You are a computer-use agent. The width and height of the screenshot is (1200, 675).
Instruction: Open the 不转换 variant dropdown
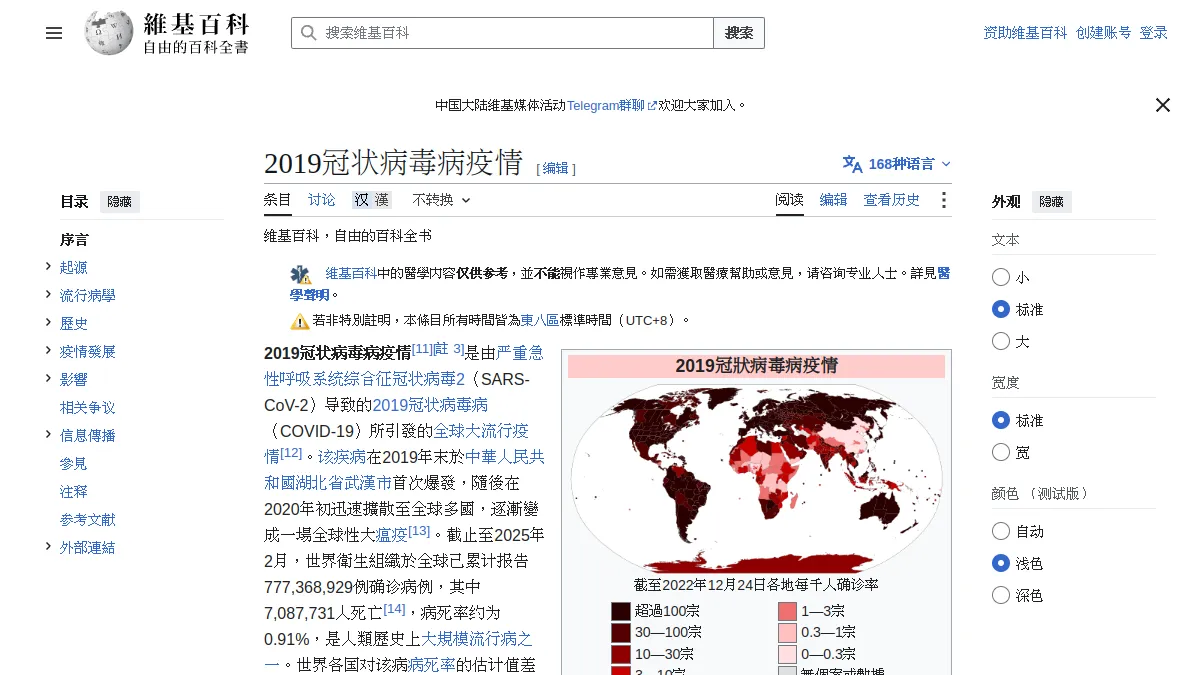click(x=441, y=200)
